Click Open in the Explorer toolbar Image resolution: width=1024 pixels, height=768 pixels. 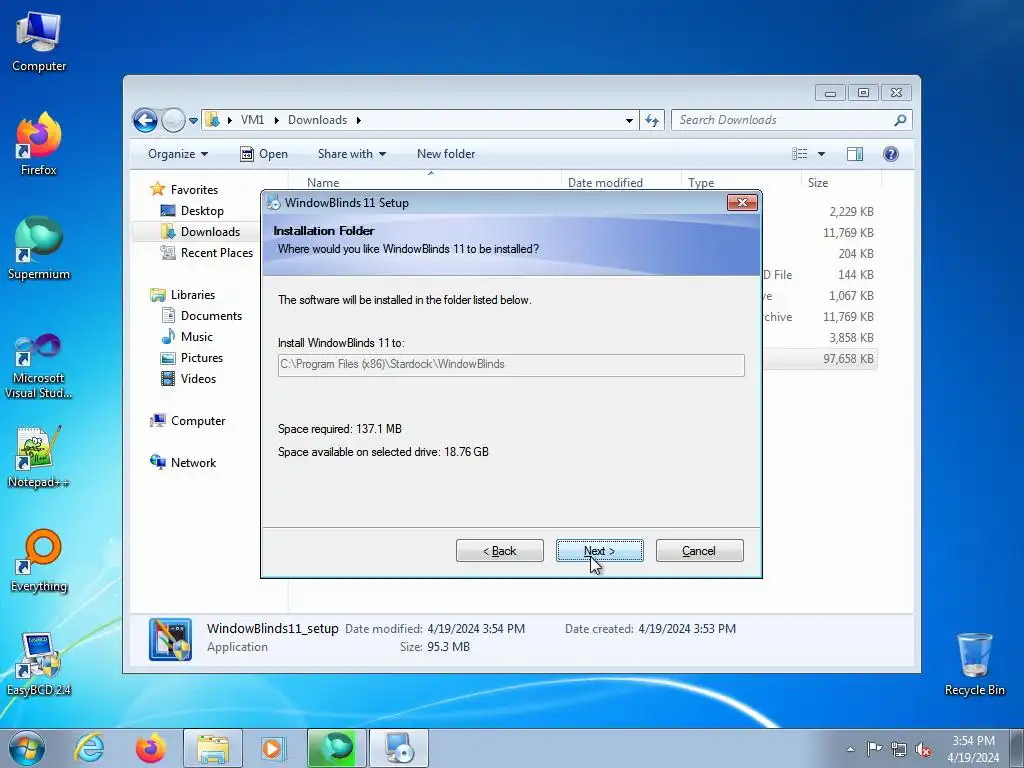tap(264, 154)
